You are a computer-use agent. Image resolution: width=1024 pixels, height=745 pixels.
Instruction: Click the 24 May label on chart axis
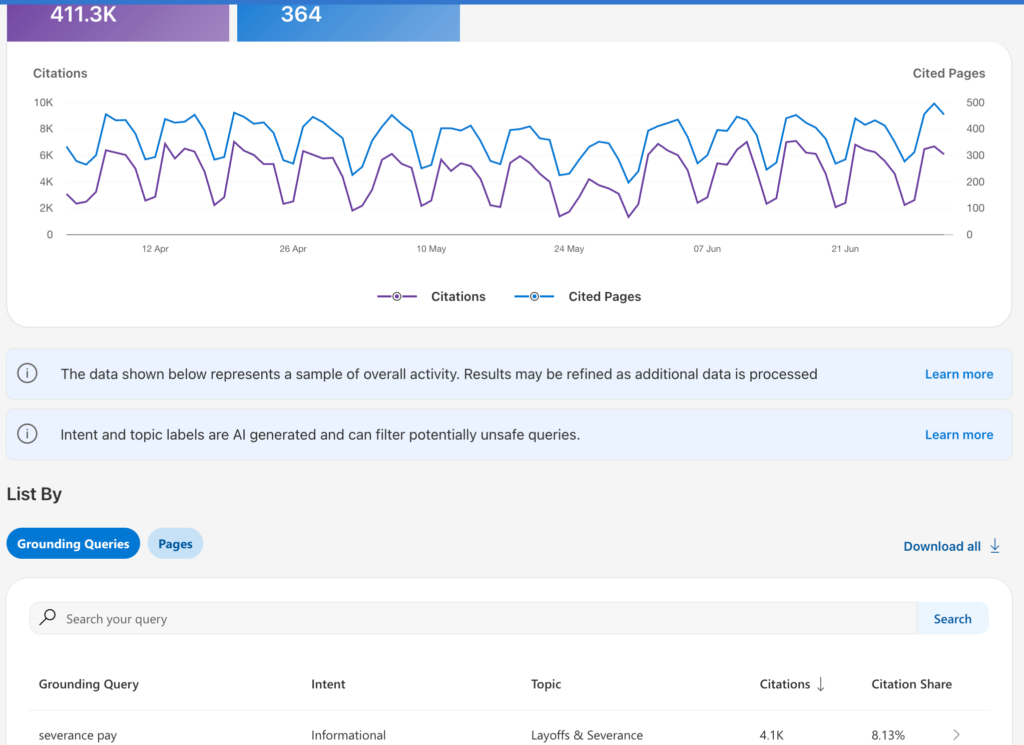569,249
